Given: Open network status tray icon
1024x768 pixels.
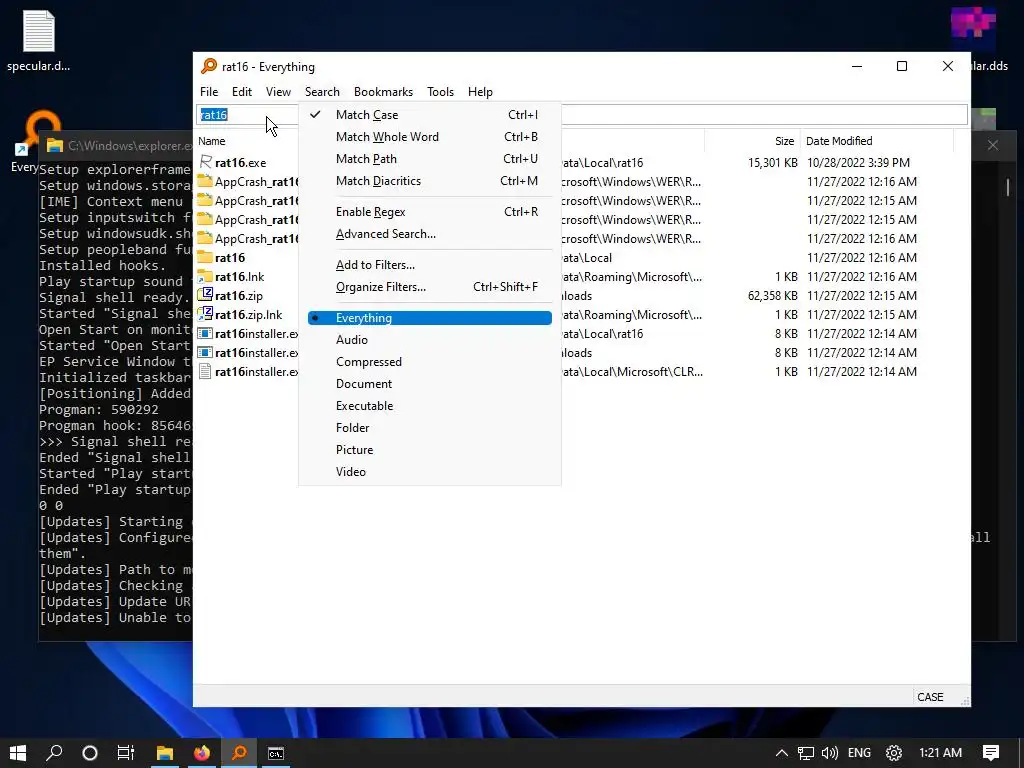Looking at the screenshot, I should click(x=806, y=753).
